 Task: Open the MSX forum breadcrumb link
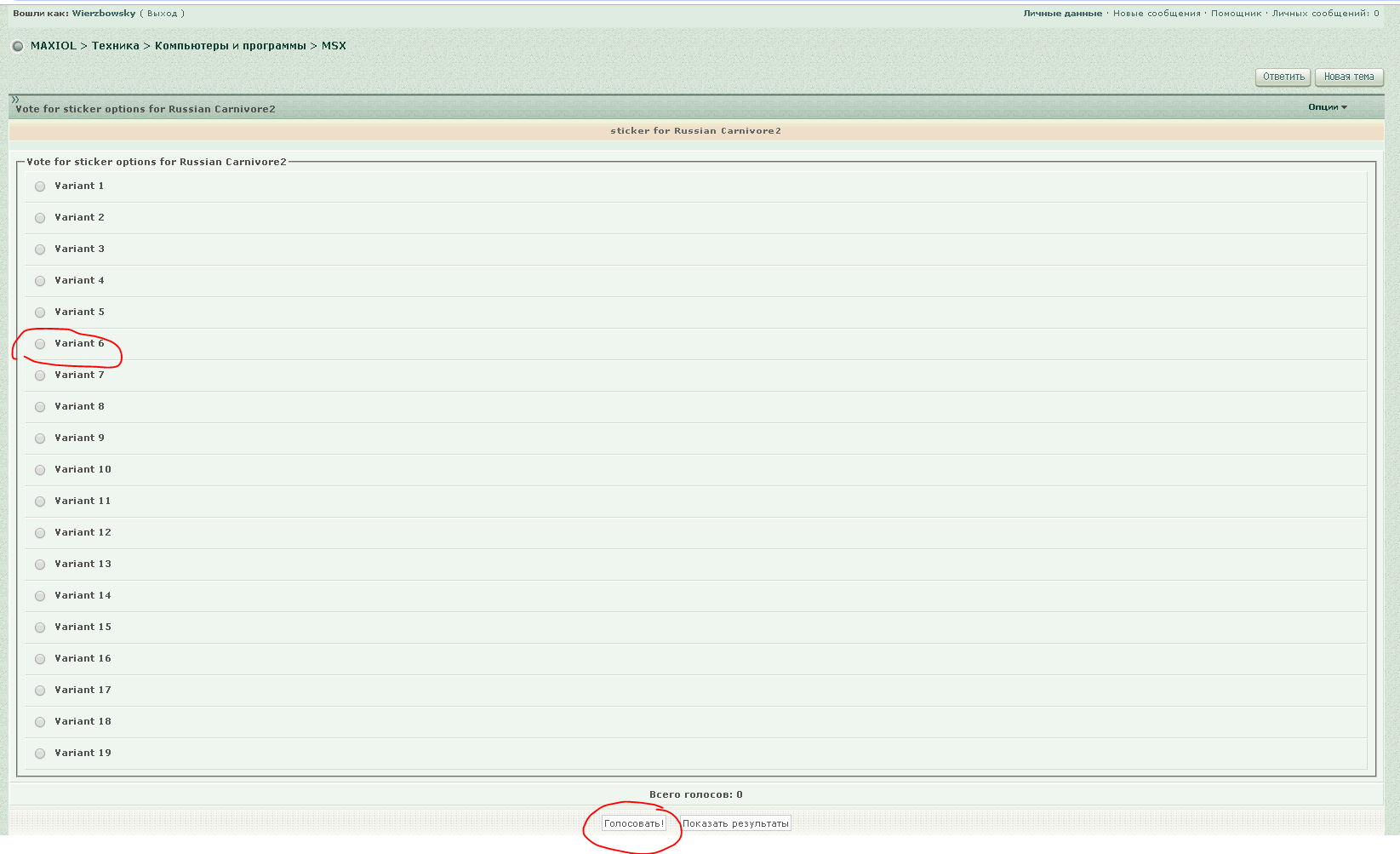(x=334, y=46)
